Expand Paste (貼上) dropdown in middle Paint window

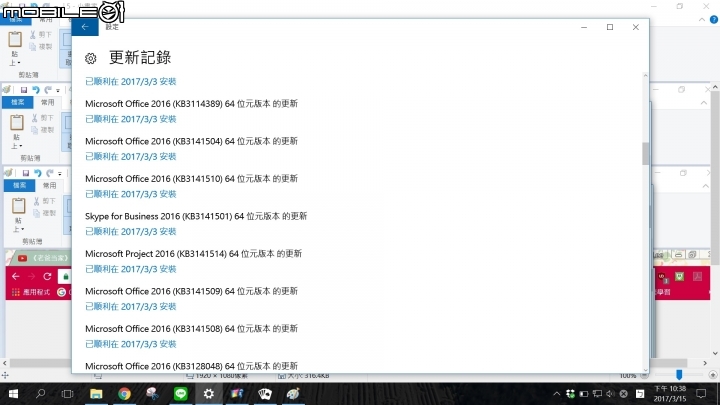(16, 141)
